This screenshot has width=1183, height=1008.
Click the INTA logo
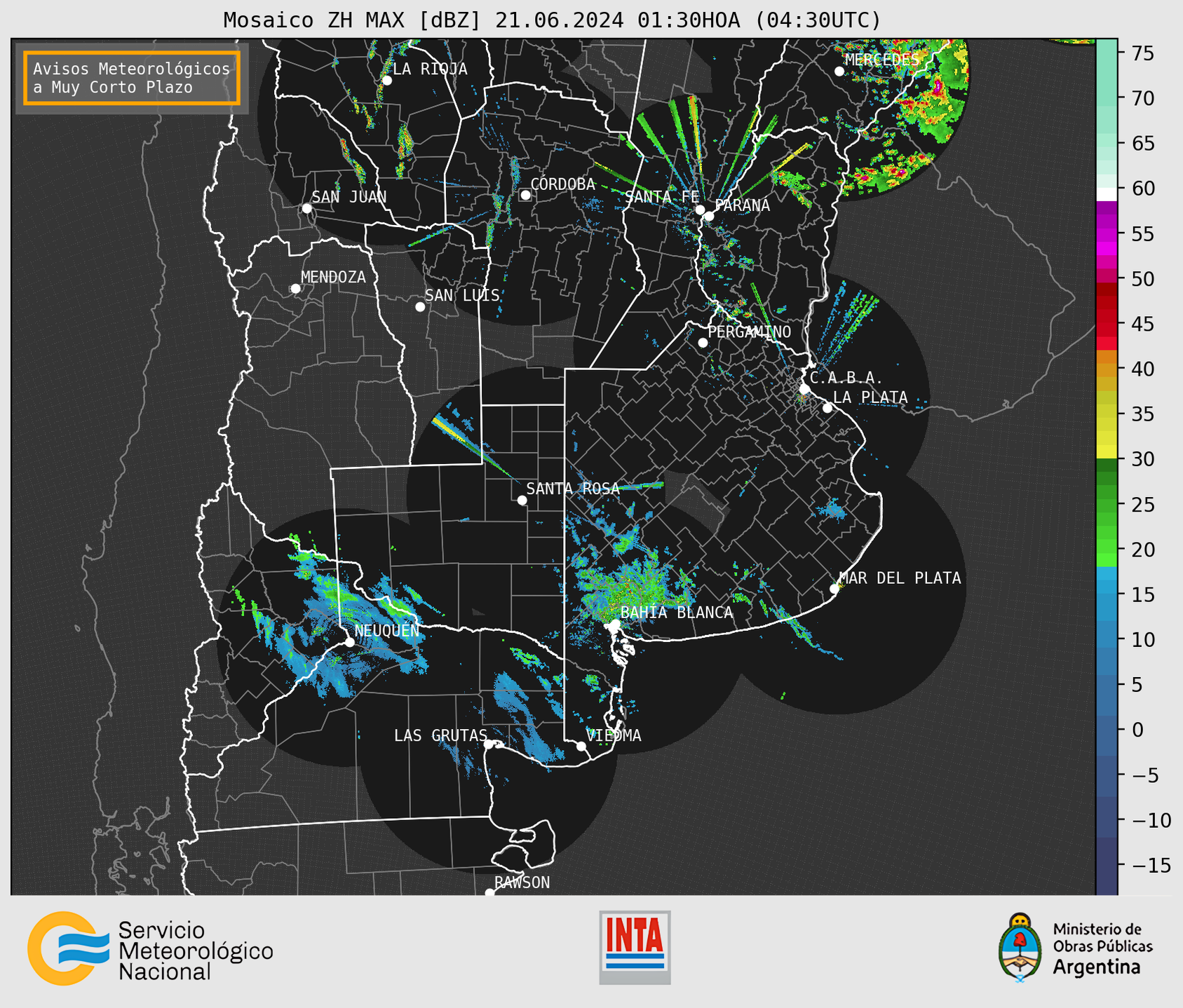point(635,947)
